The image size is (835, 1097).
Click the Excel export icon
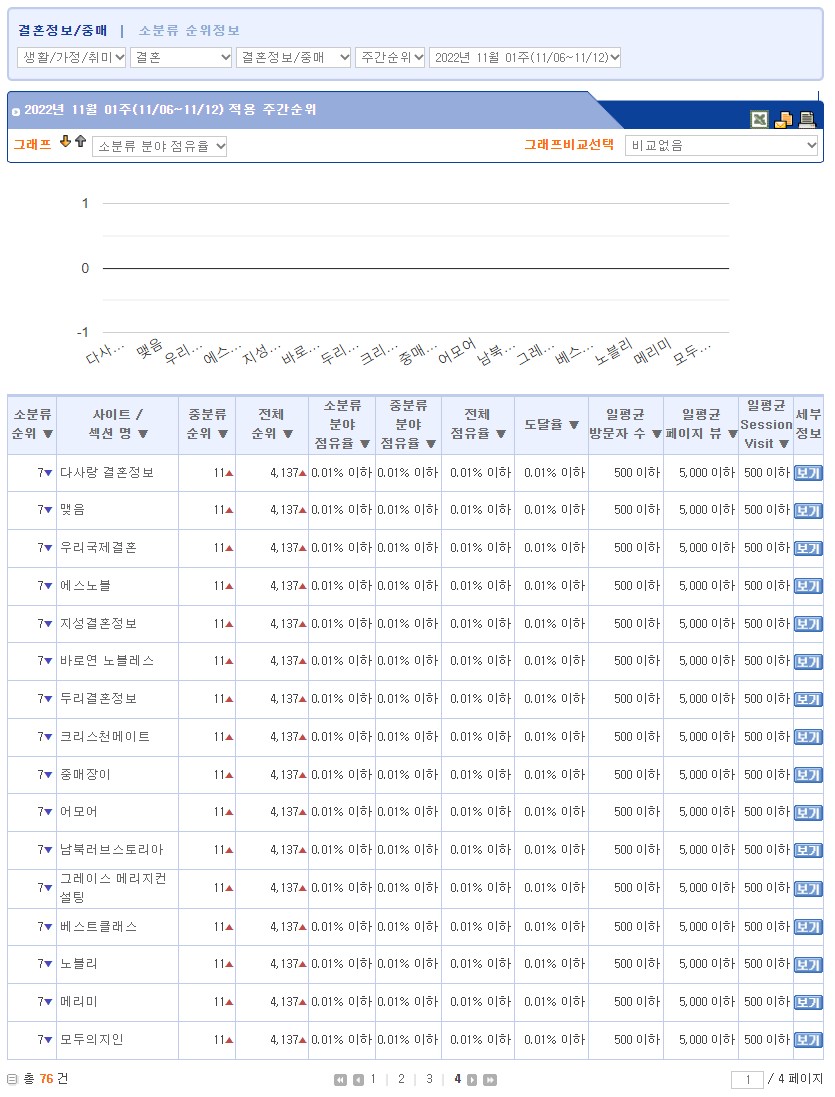760,120
